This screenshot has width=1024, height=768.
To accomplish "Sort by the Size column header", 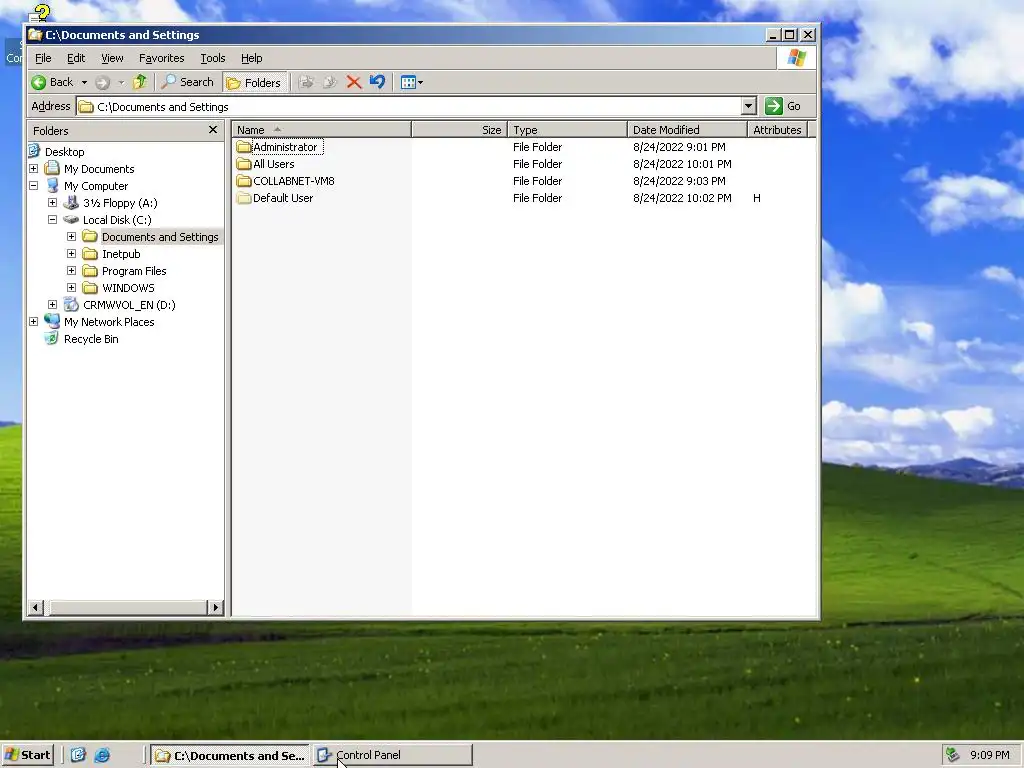I will 460,130.
